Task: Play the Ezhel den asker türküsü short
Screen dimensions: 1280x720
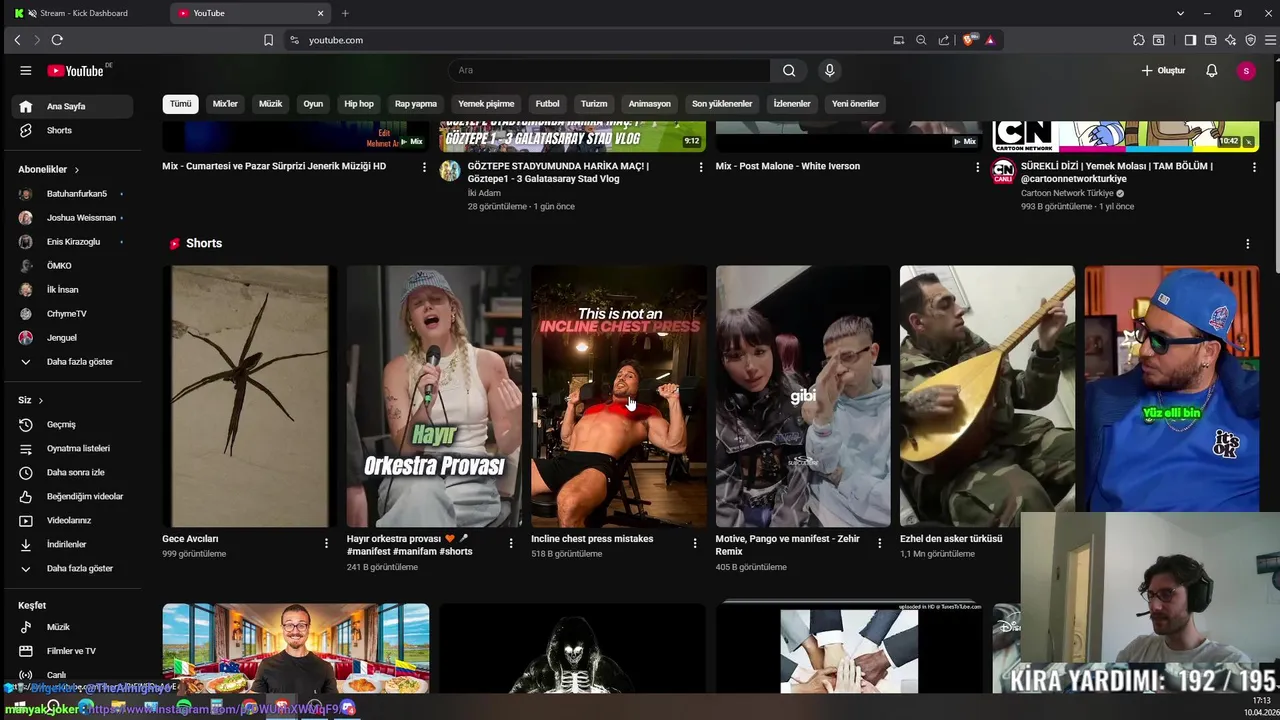Action: tap(987, 396)
